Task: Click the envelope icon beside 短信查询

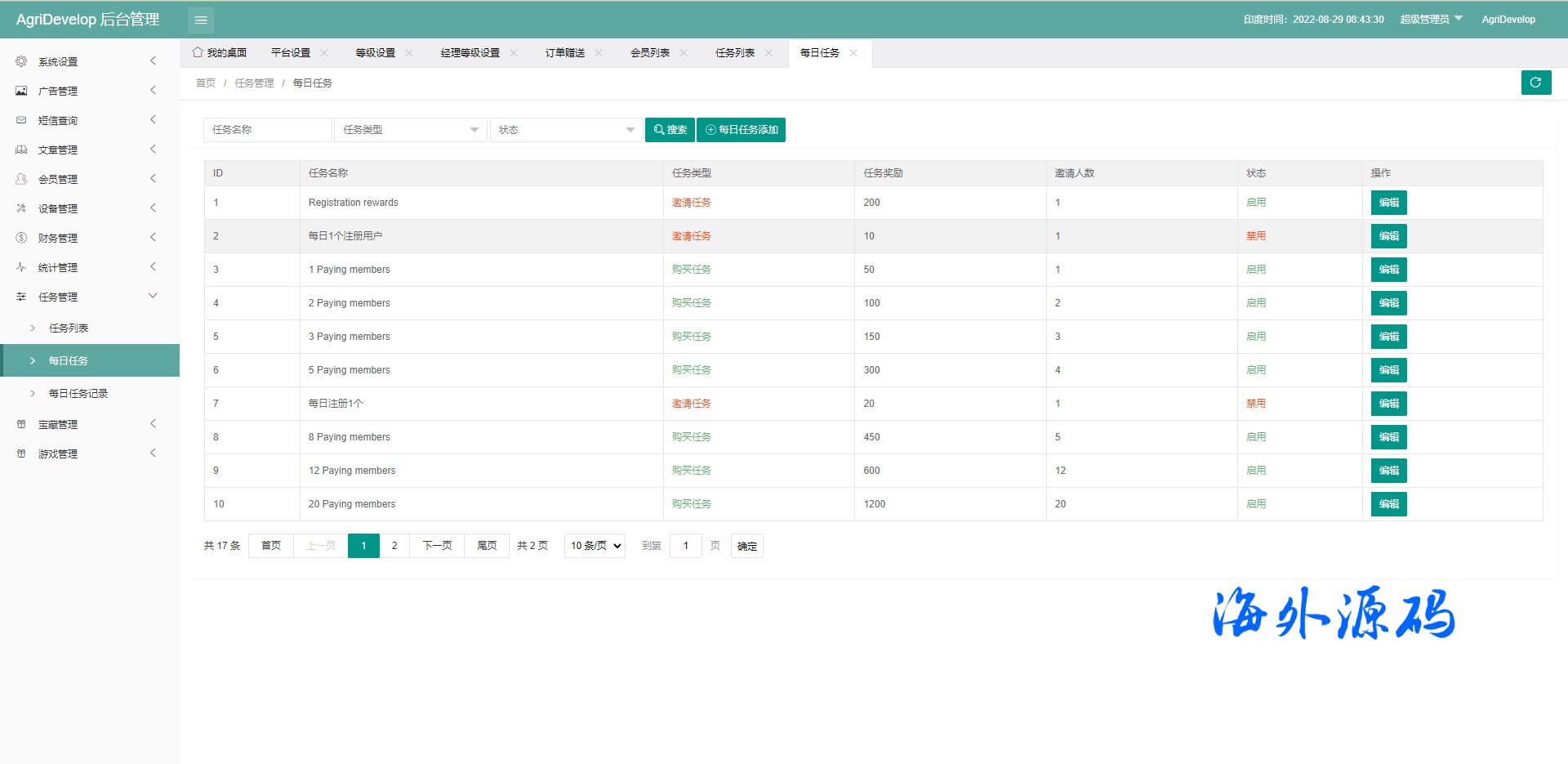Action: point(21,120)
